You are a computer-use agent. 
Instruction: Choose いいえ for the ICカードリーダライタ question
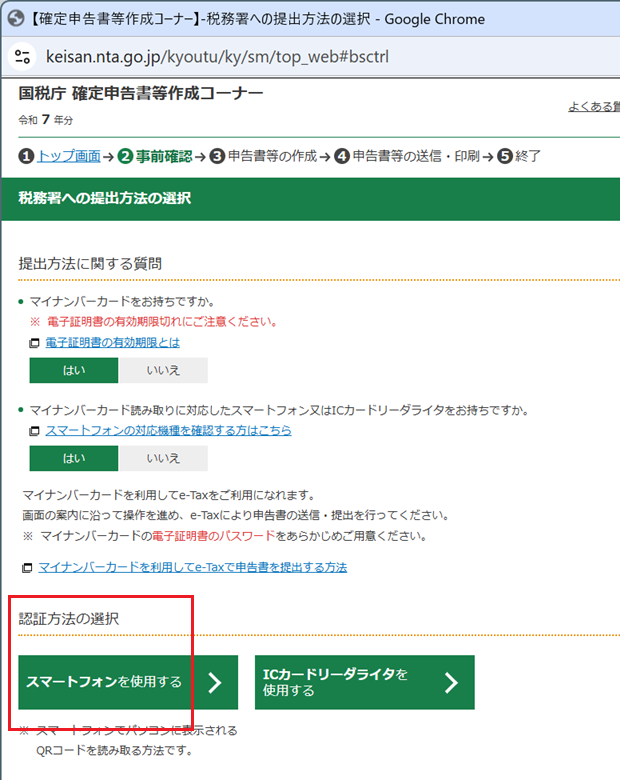click(163, 458)
